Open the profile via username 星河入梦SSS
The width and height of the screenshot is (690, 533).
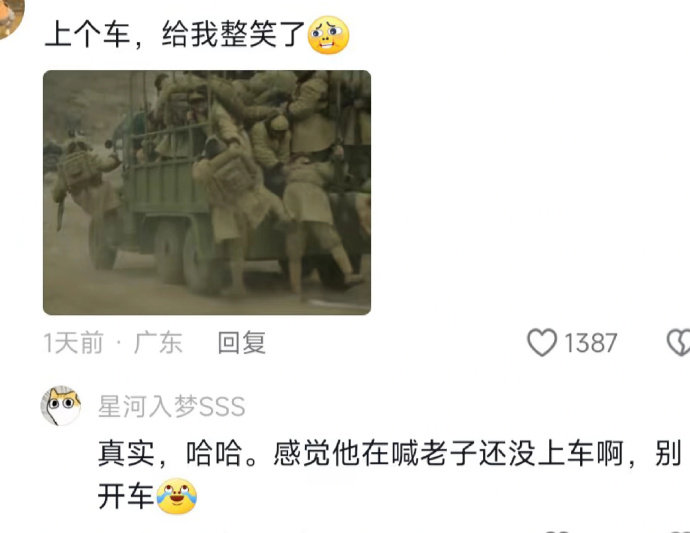172,406
